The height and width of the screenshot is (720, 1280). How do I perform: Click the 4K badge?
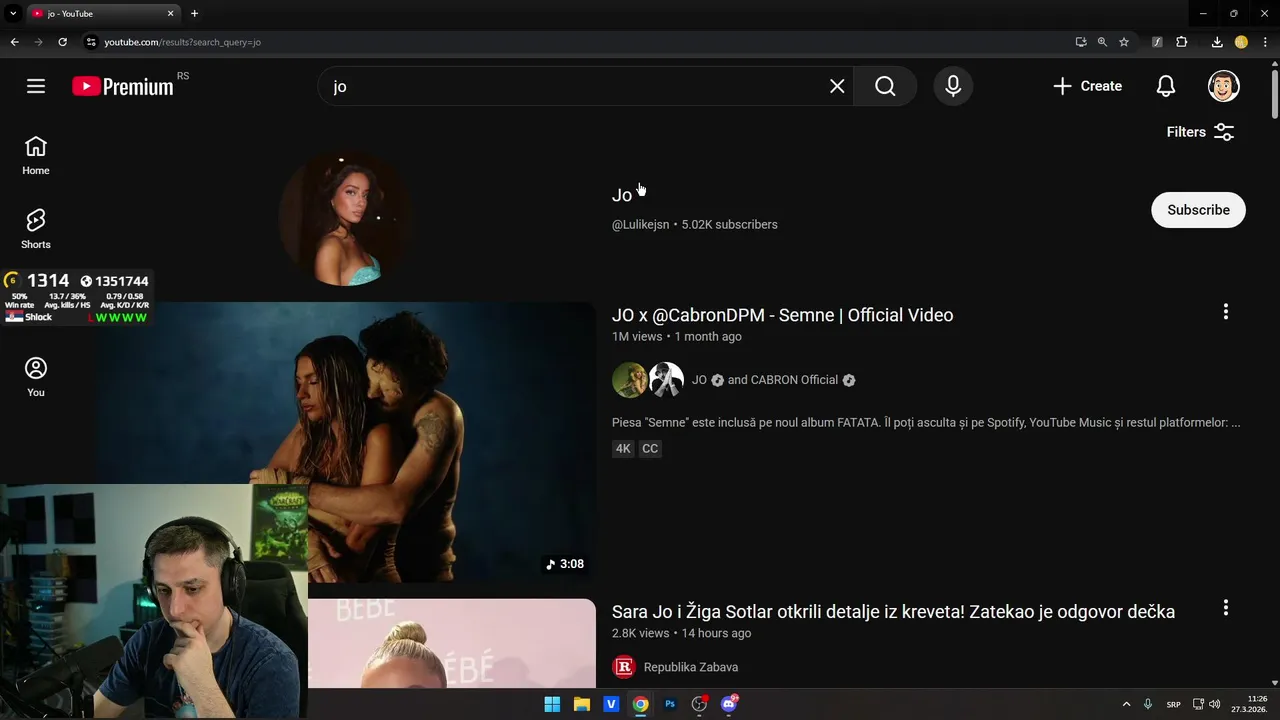point(623,449)
